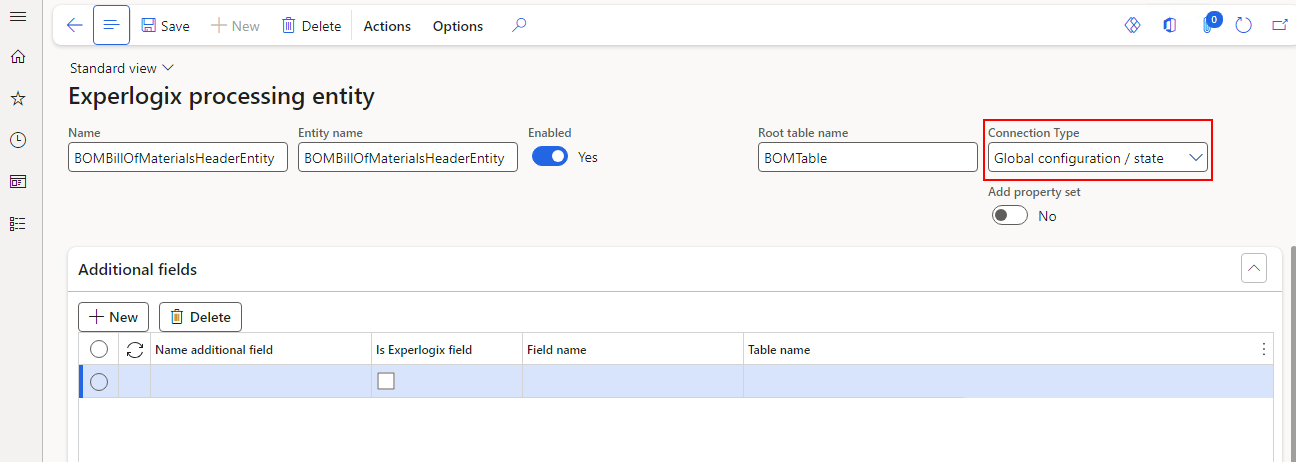
Task: Click the grid refresh column icon
Action: [x=135, y=349]
